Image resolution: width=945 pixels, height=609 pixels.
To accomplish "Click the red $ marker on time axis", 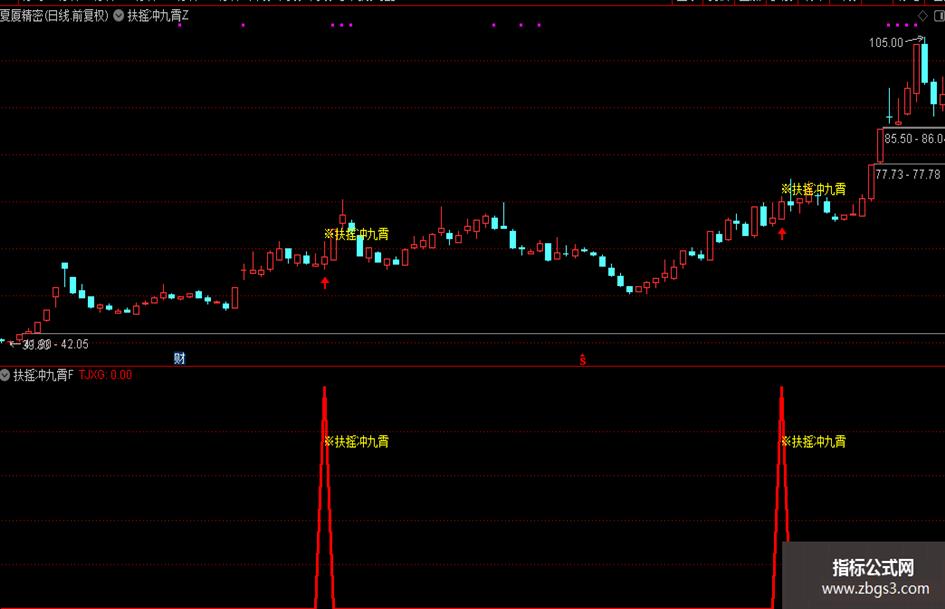I will coord(583,359).
